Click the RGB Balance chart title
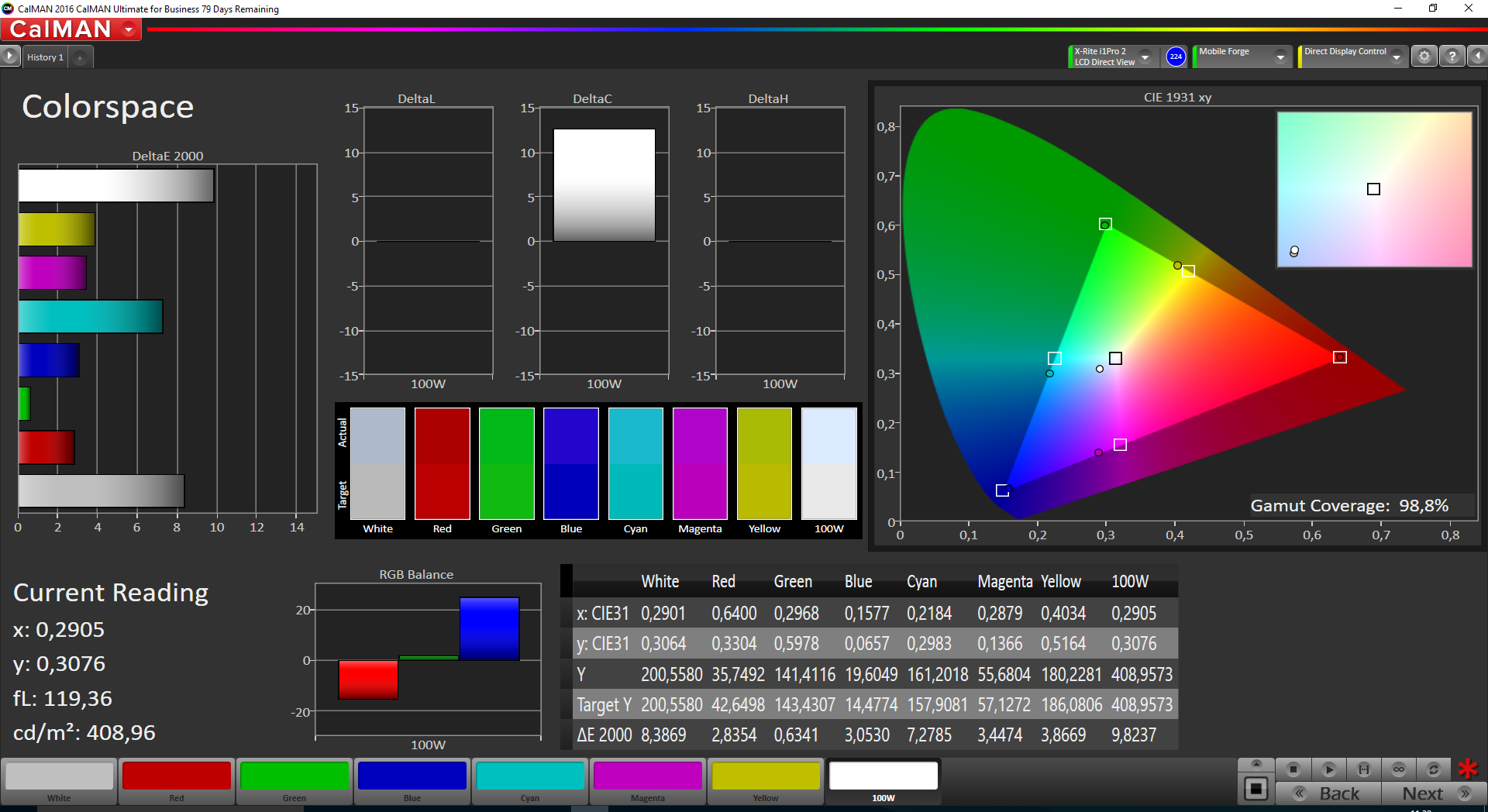 click(416, 575)
